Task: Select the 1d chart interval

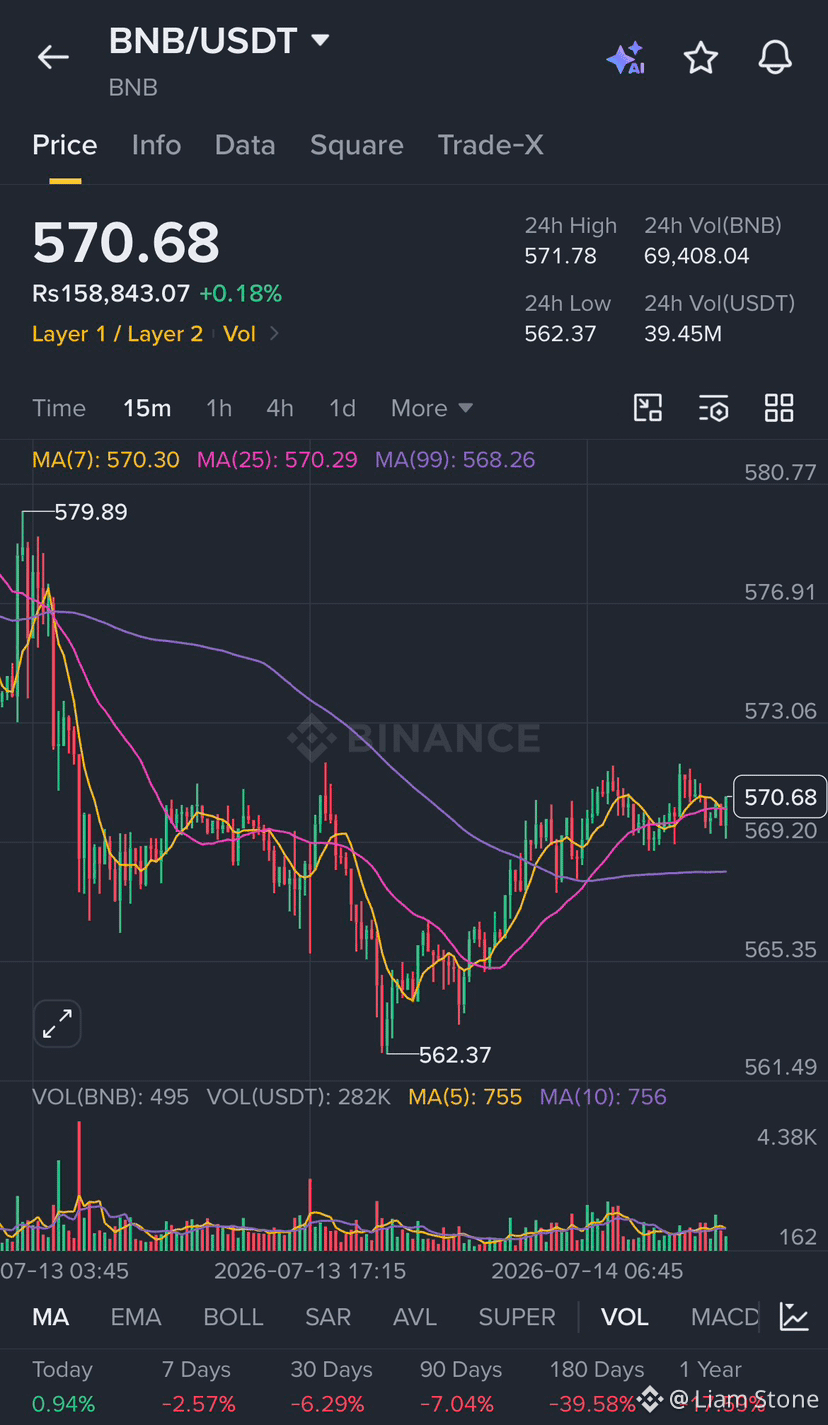Action: point(343,408)
